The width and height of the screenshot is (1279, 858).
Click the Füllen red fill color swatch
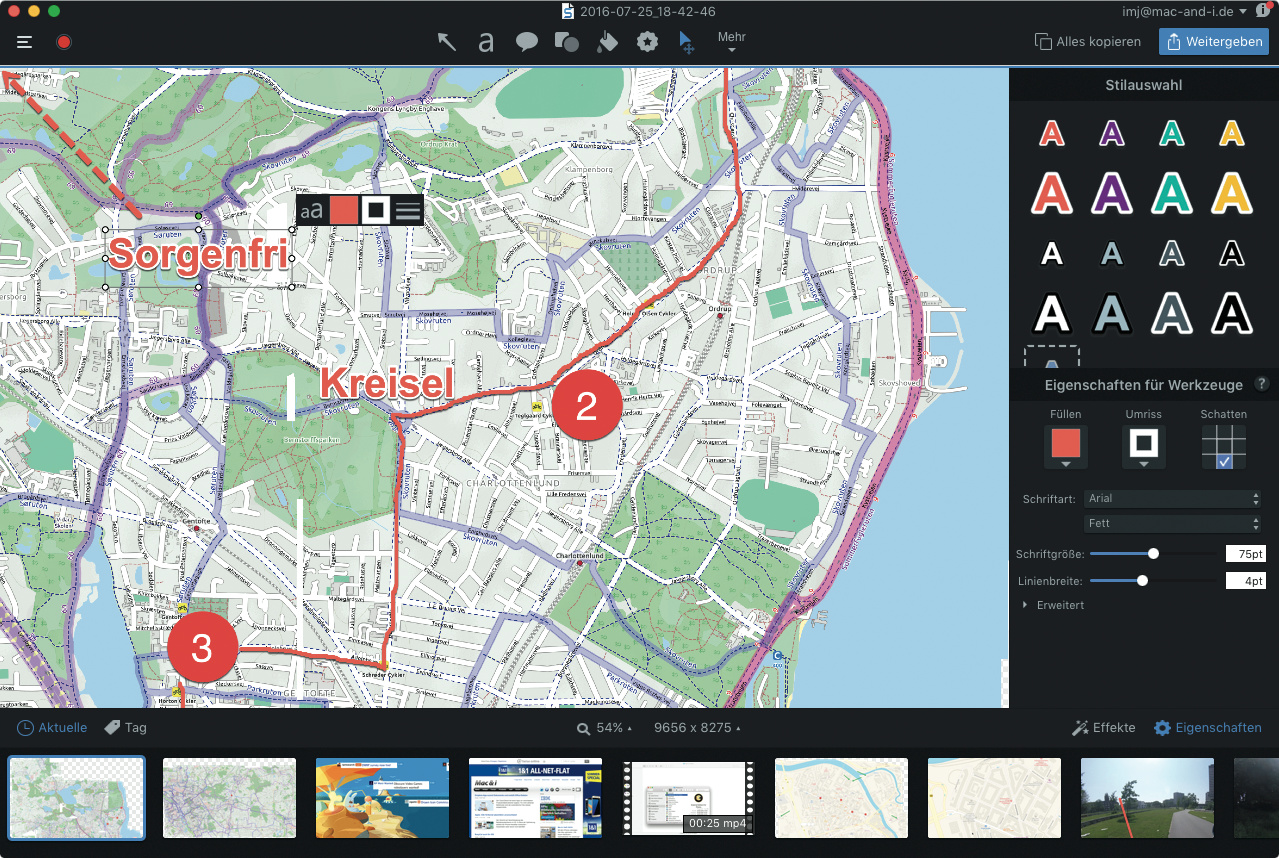point(1065,443)
